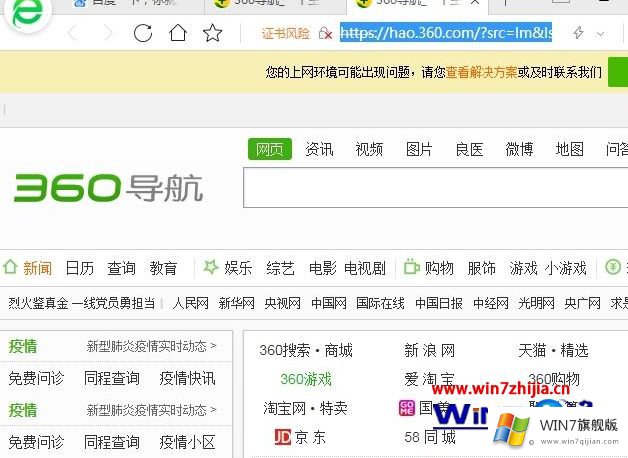628x458 pixels.
Task: Open the 新浪网 link
Action: click(429, 350)
